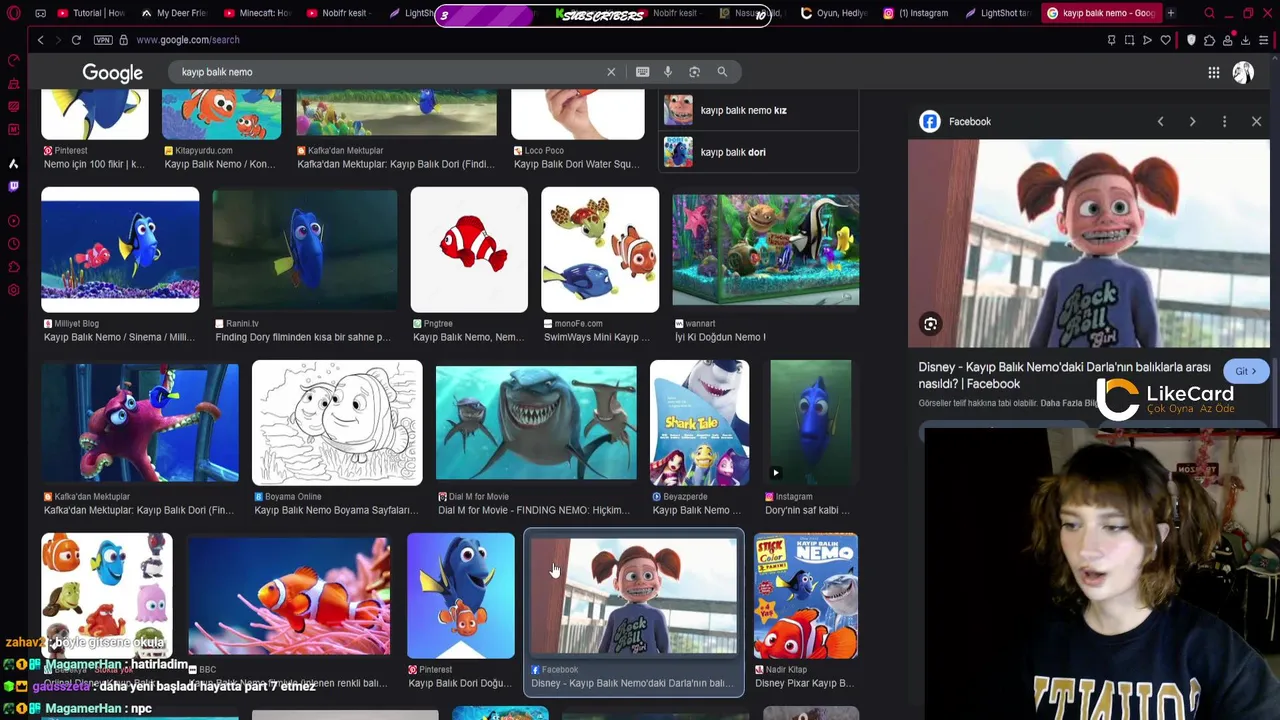Clear the Google search box with X
The width and height of the screenshot is (1280, 720).
pos(611,72)
